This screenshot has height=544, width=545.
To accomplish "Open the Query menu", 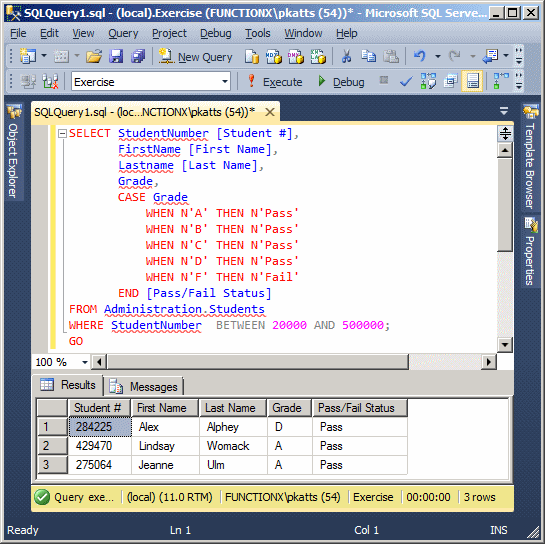I will 123,33.
